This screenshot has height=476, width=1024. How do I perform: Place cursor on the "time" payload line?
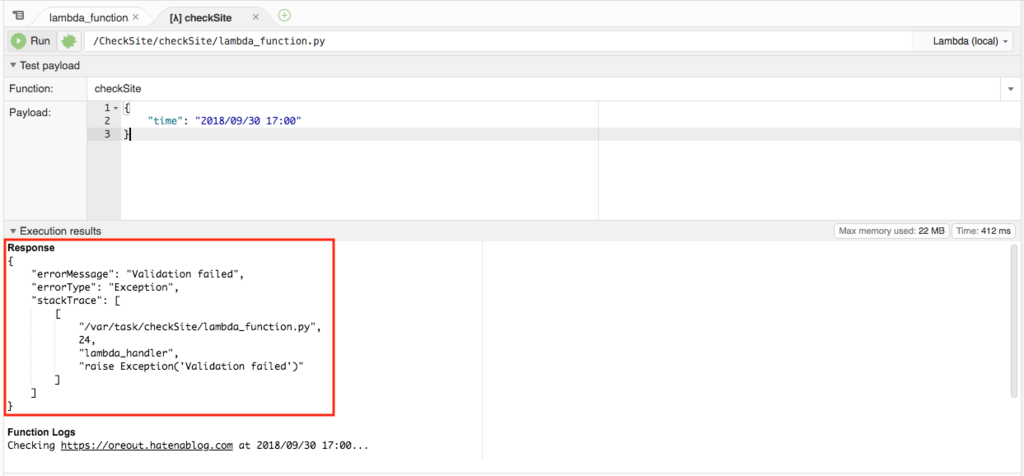pyautogui.click(x=225, y=121)
